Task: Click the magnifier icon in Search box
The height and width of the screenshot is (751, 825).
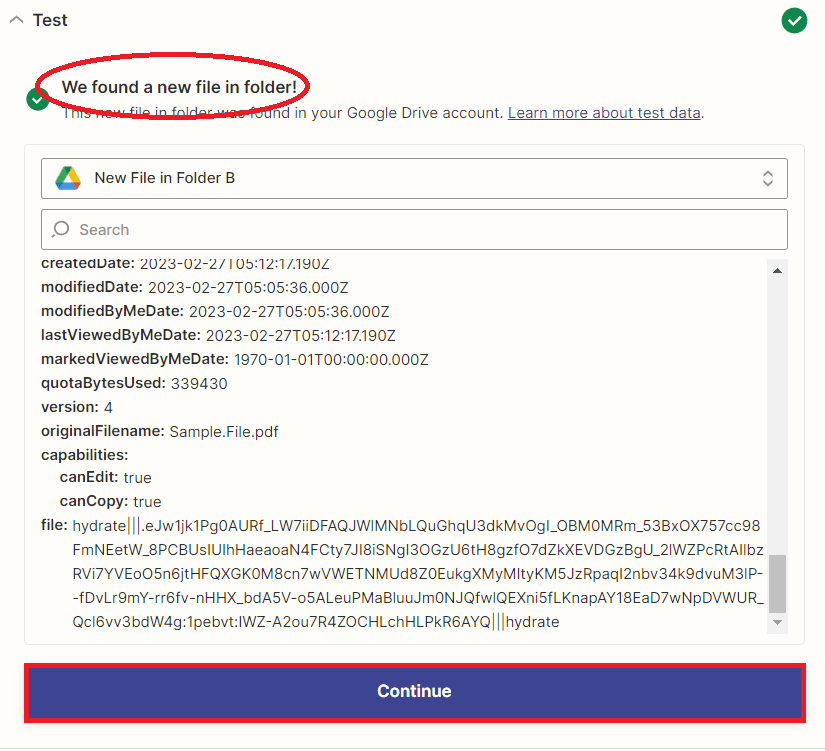Action: coord(61,229)
